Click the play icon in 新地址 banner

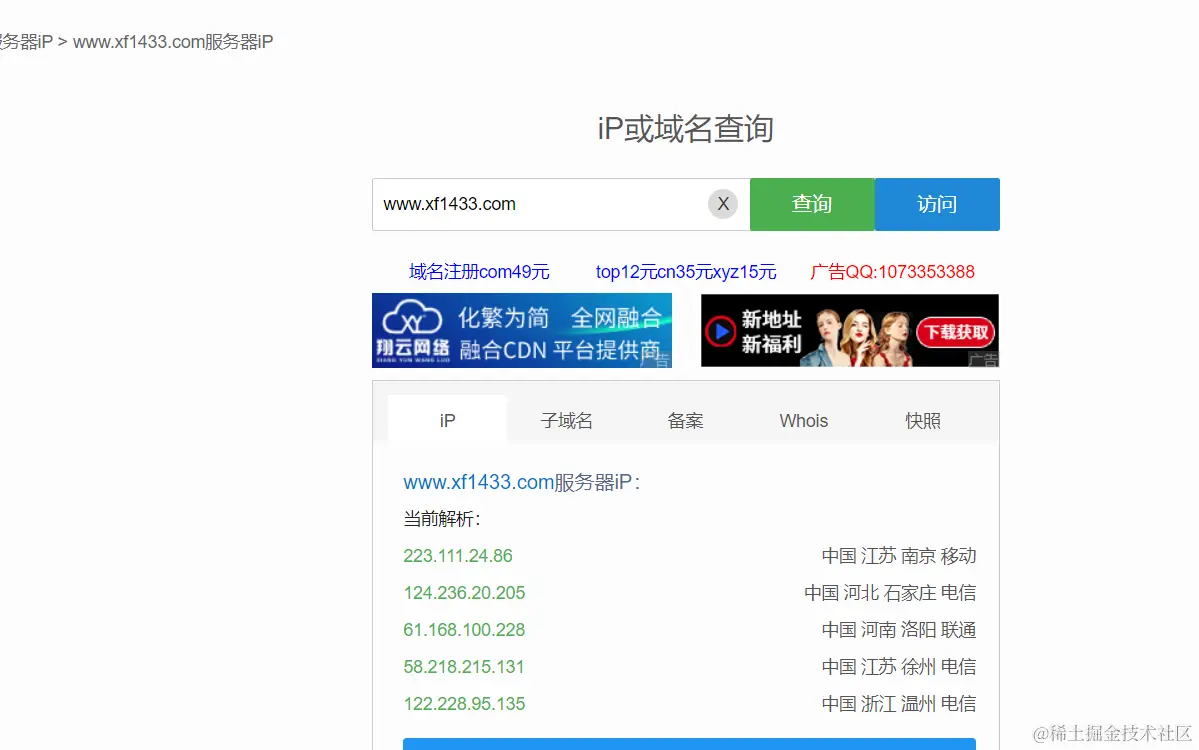[720, 332]
